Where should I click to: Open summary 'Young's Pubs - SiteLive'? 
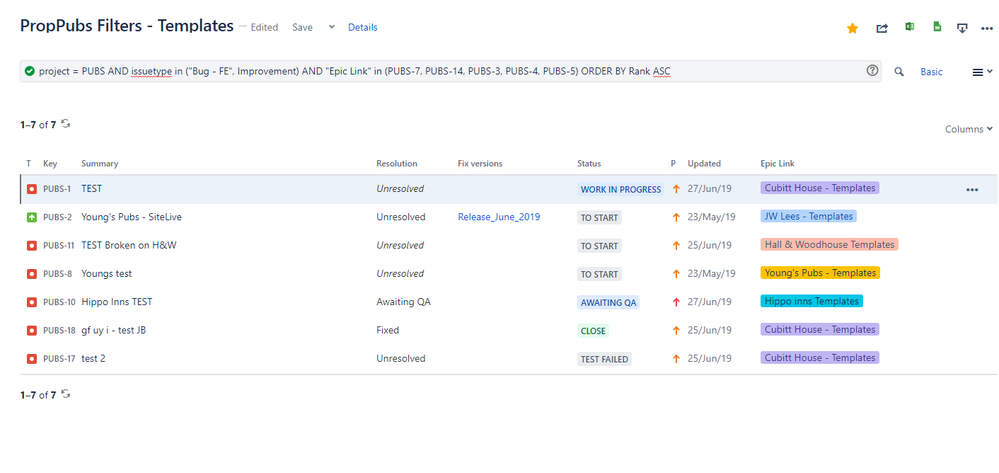click(131, 217)
